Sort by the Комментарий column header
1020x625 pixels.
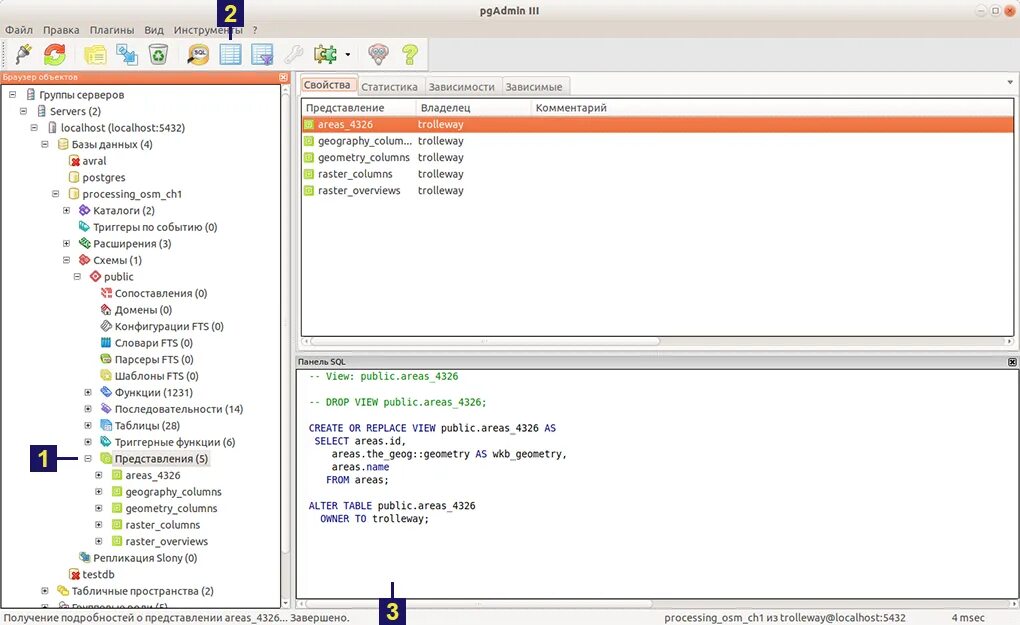tap(772, 107)
